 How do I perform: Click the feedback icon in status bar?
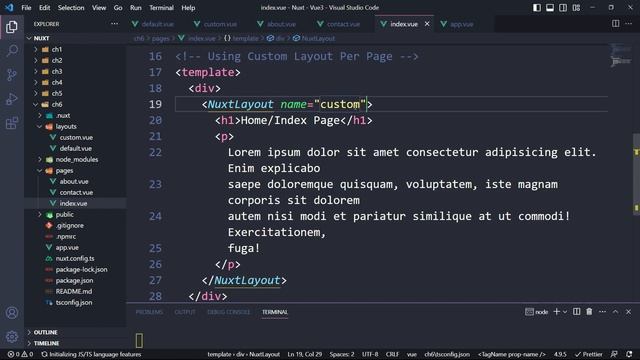click(614, 354)
